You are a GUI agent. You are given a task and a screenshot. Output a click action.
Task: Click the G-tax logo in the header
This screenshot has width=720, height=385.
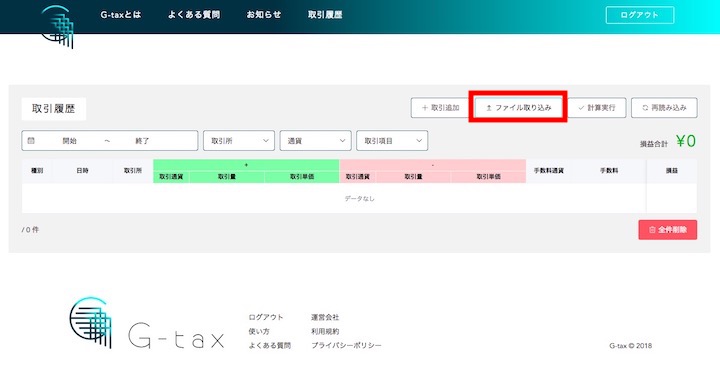[57, 26]
